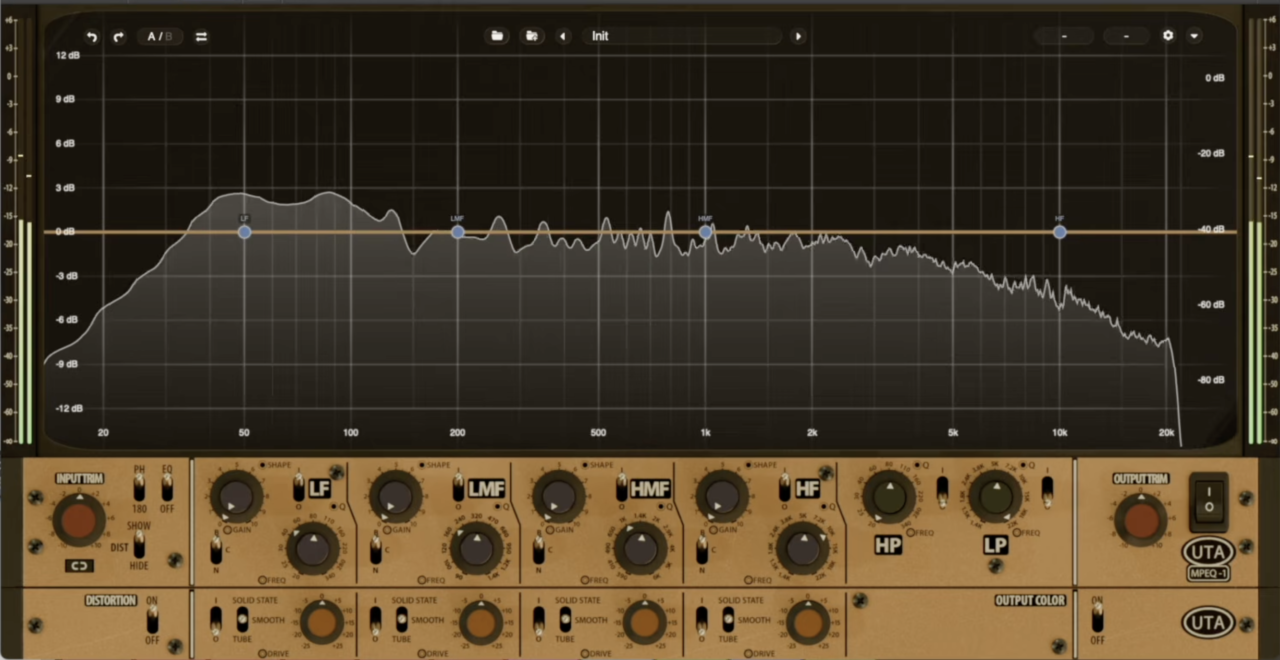Click the HP filter frequency knob

pos(890,496)
